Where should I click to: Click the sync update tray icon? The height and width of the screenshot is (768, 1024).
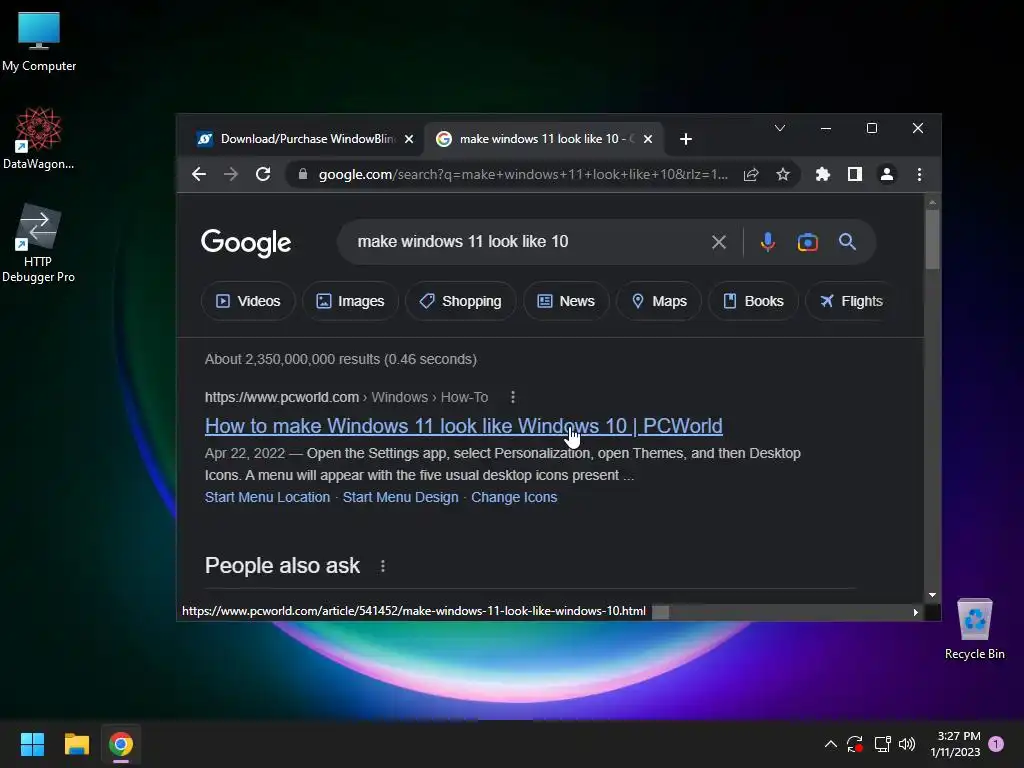point(855,744)
